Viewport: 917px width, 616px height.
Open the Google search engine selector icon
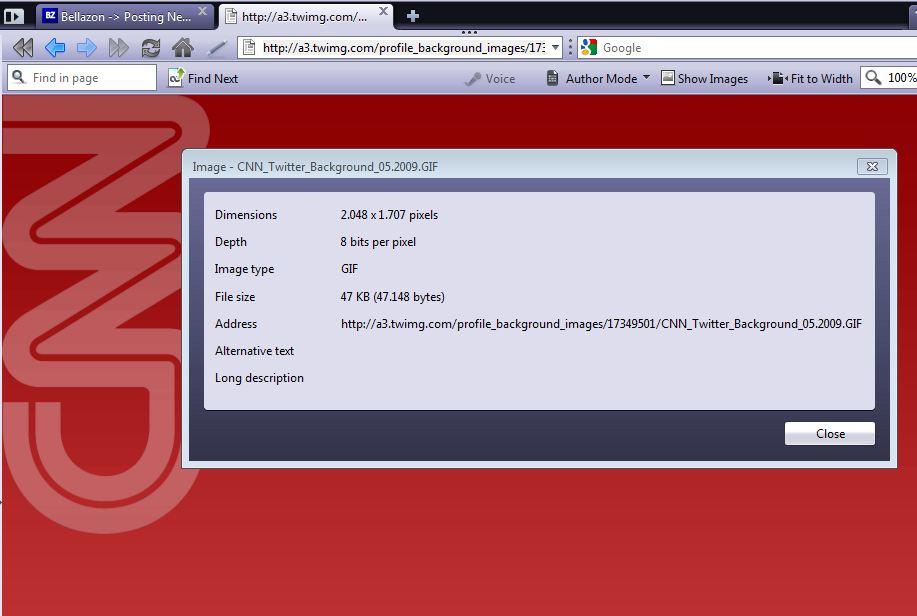pos(589,47)
